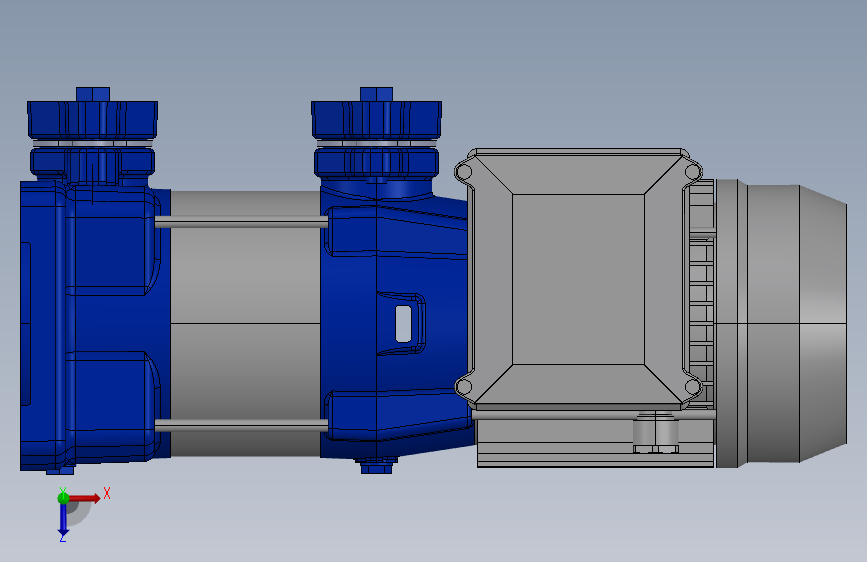Screen dimensions: 867x562
Task: Select the lower tie rod on the casing
Action: [241, 425]
